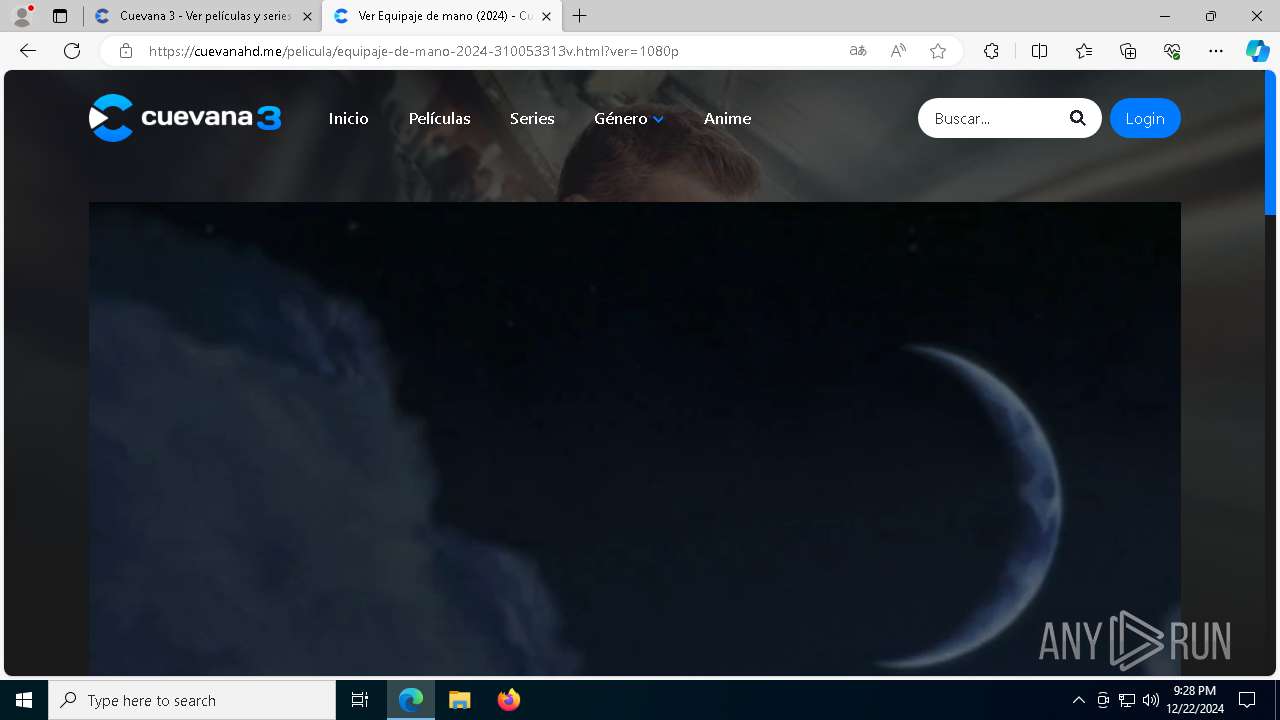This screenshot has height=720, width=1280.
Task: Open File Explorer from taskbar
Action: tap(460, 700)
